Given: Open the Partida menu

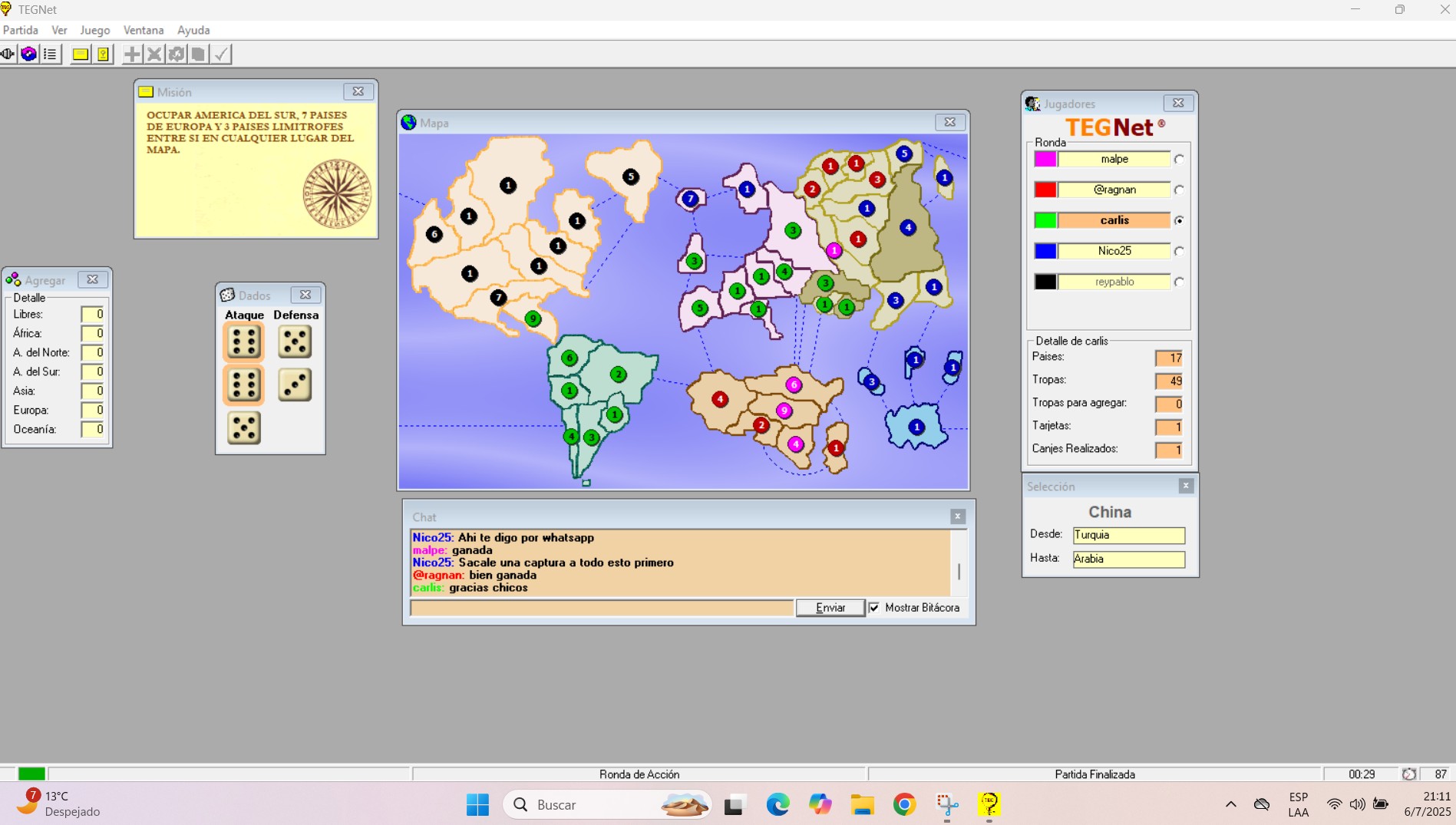Looking at the screenshot, I should (21, 30).
